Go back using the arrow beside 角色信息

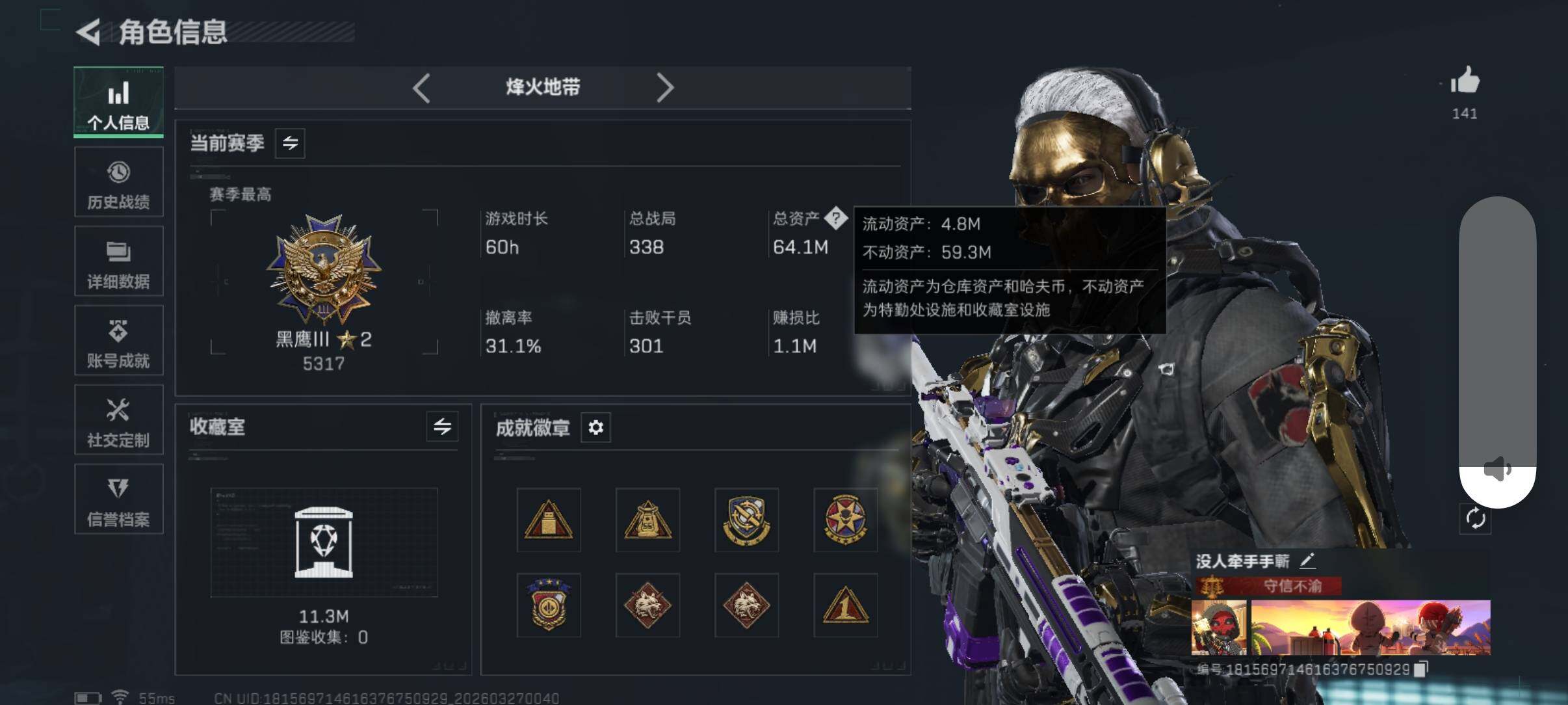point(88,32)
